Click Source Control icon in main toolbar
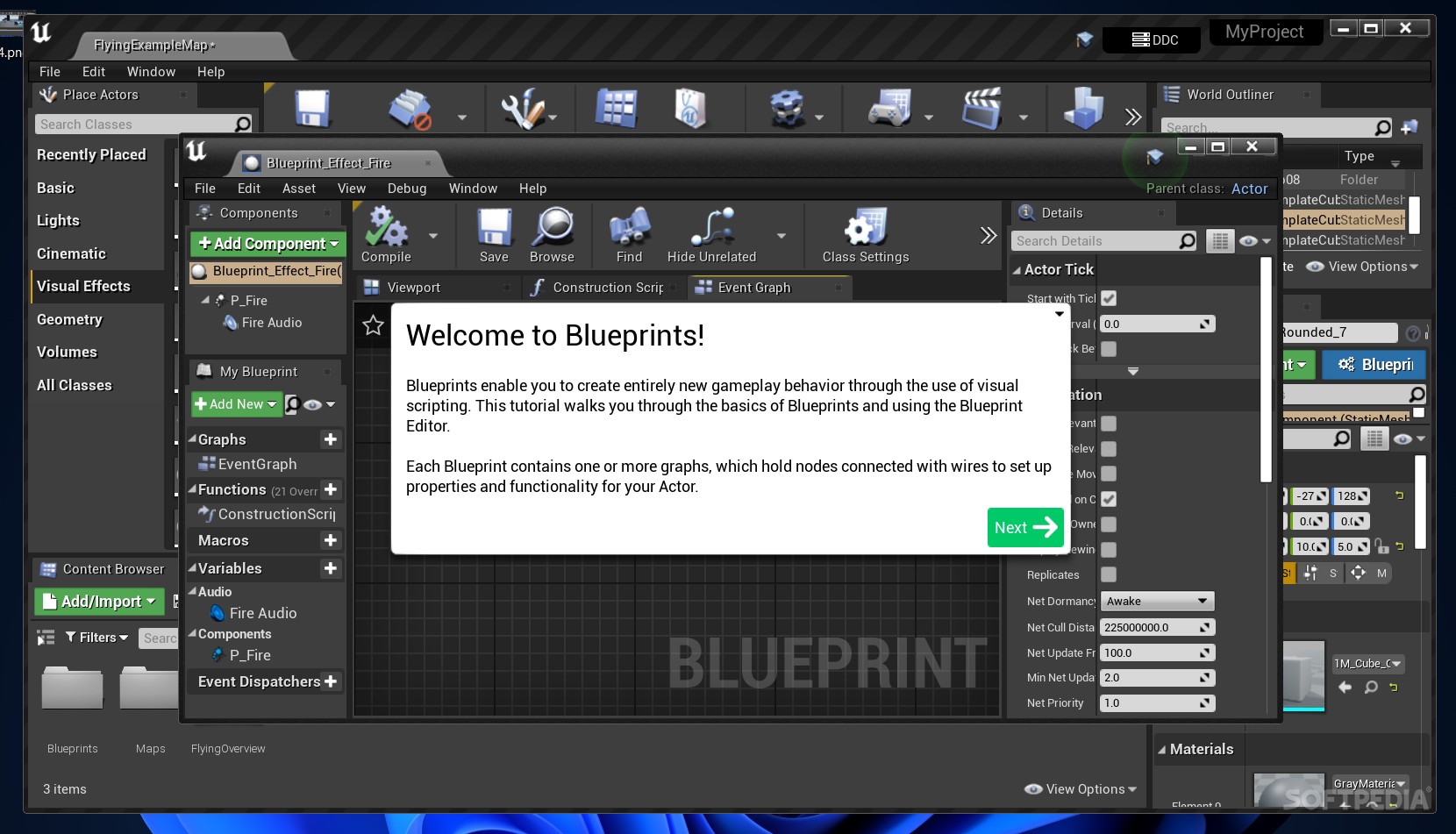This screenshot has width=1456, height=834. coord(410,110)
